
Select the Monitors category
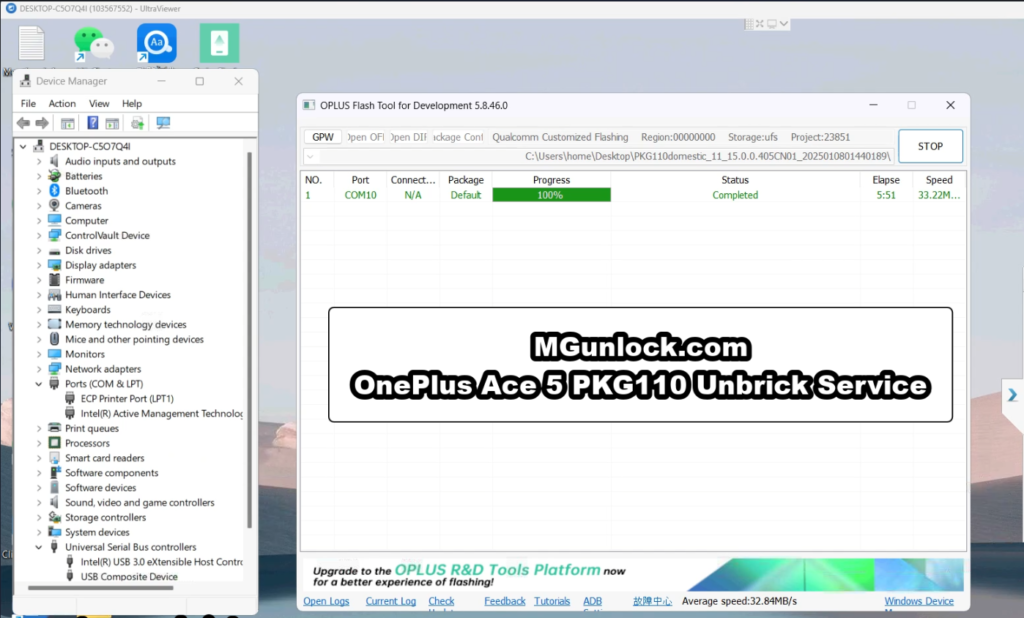[x=84, y=354]
